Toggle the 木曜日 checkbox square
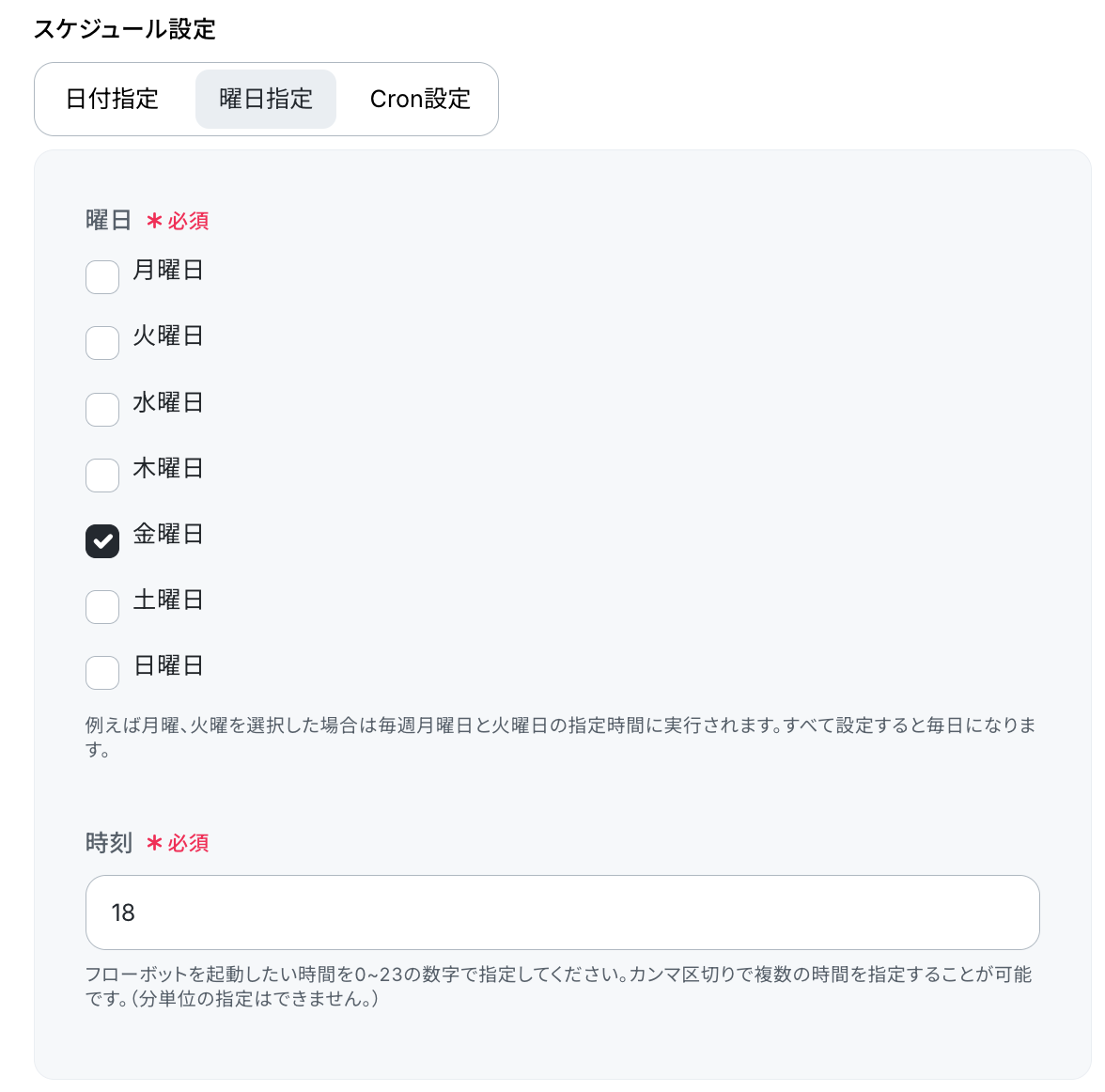This screenshot has height=1092, width=1105. pyautogui.click(x=102, y=476)
